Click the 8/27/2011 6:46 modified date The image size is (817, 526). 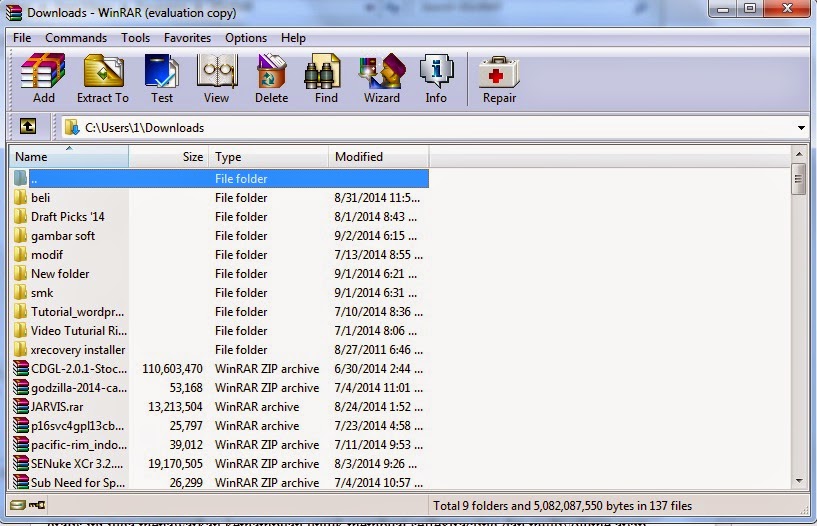[378, 349]
